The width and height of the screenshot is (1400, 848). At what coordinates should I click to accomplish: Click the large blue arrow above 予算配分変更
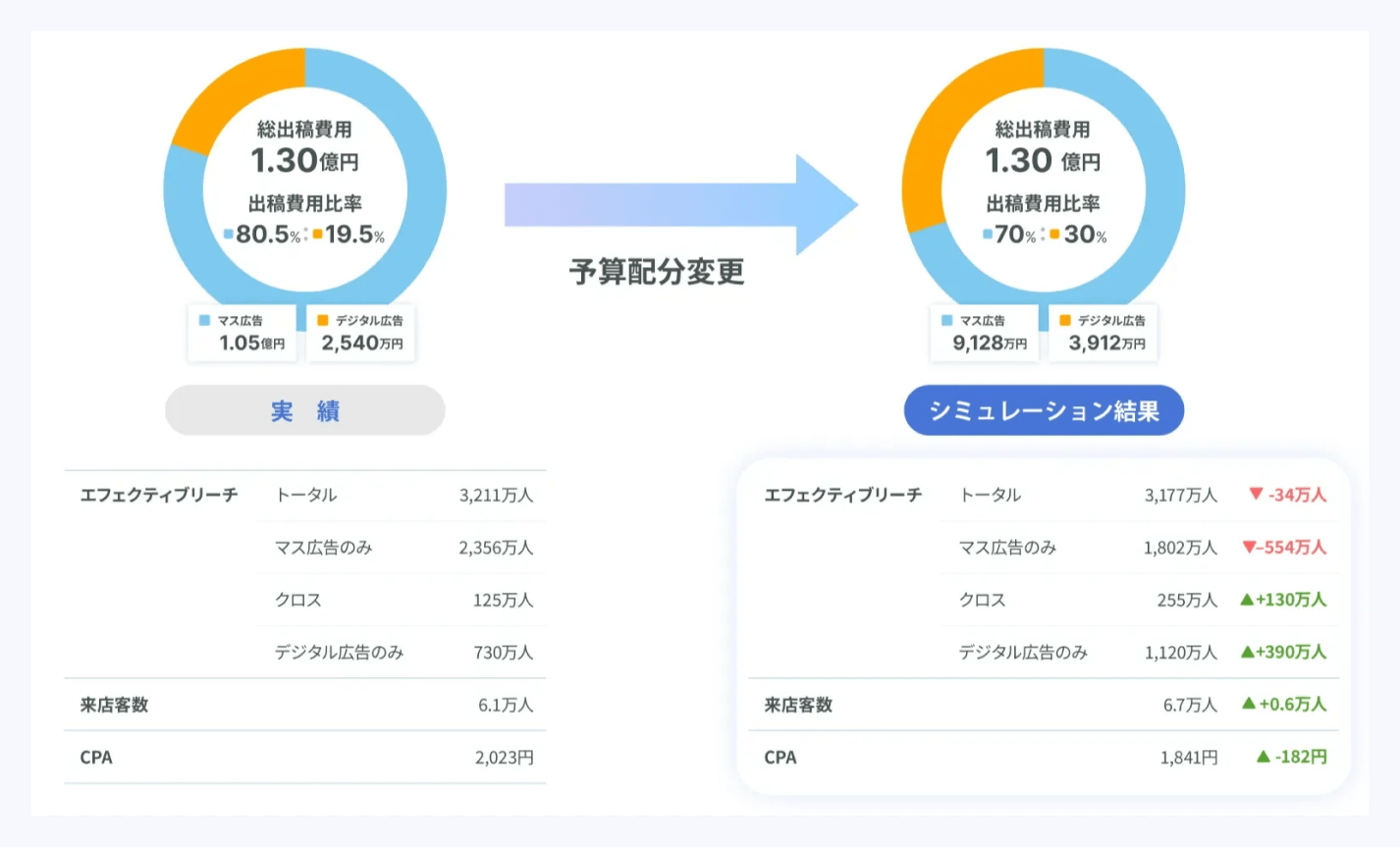[679, 205]
